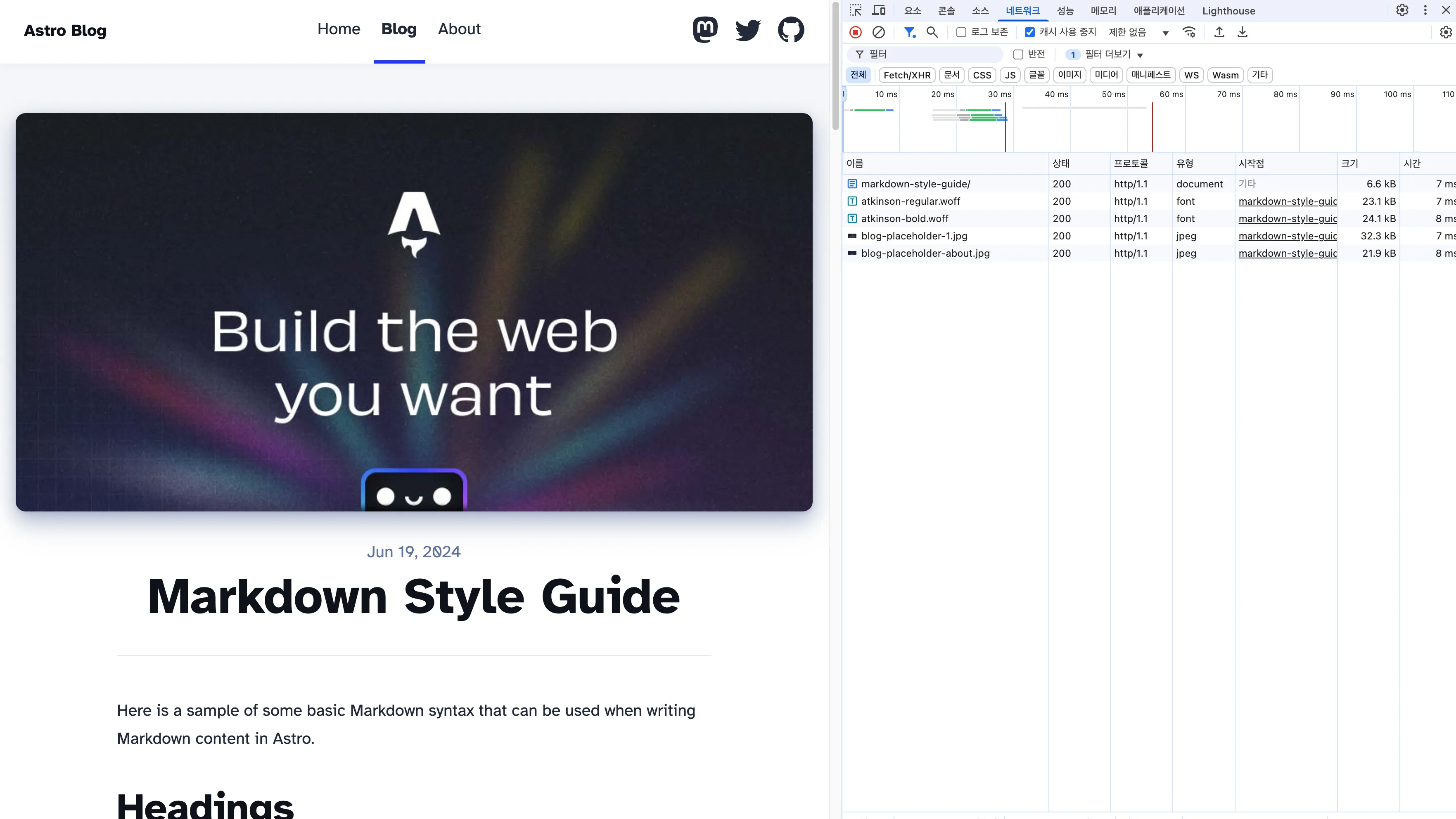Click the import HAR upload icon
1456x819 pixels.
[1219, 32]
